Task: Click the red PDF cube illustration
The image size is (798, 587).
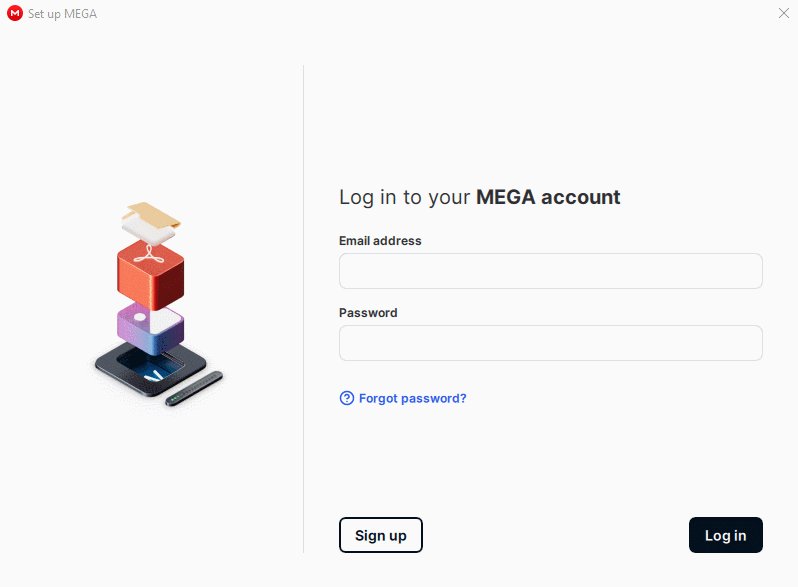Action: [151, 275]
